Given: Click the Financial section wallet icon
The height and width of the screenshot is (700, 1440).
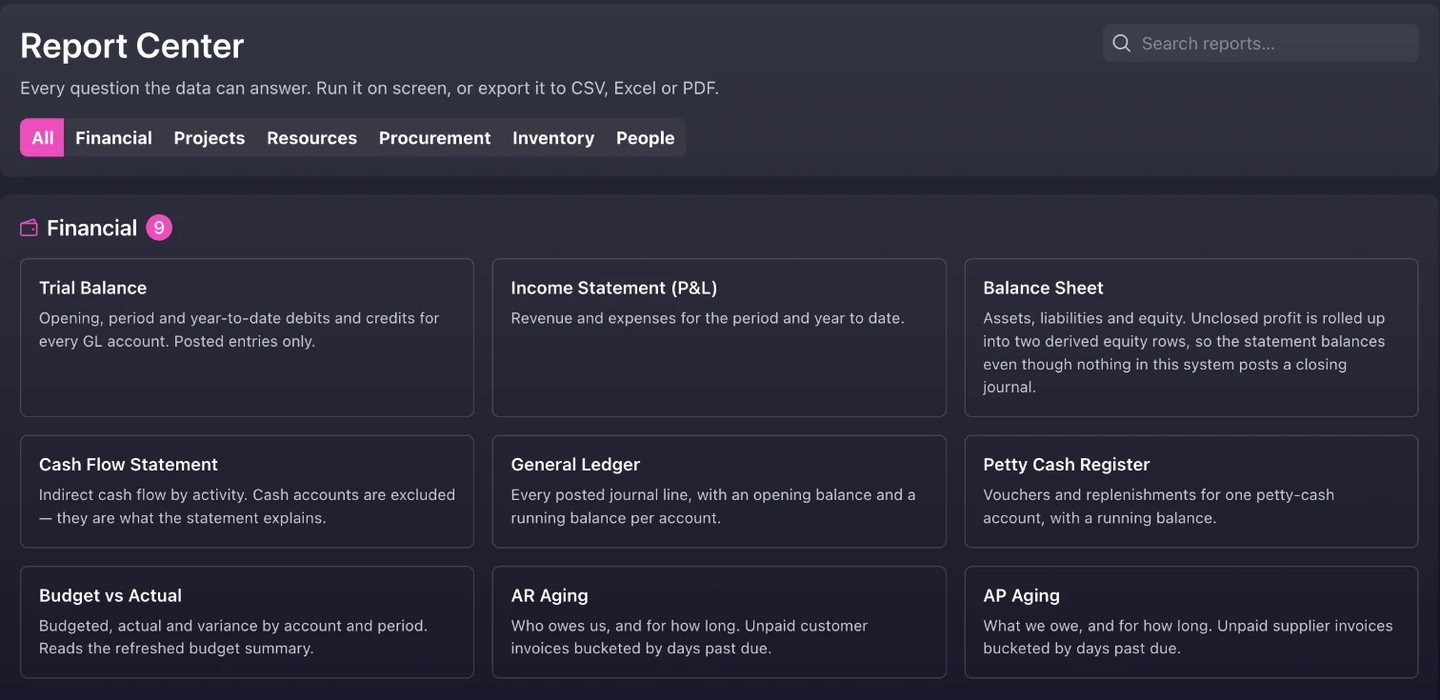Looking at the screenshot, I should click(x=29, y=228).
